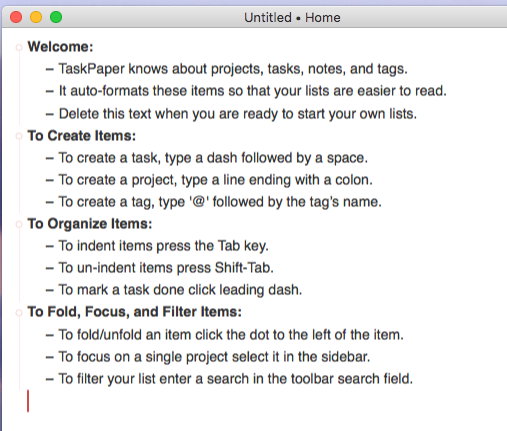Place cursor in 'To mark a task done' line
Viewport: 507px width, 431px height.
pos(180,290)
